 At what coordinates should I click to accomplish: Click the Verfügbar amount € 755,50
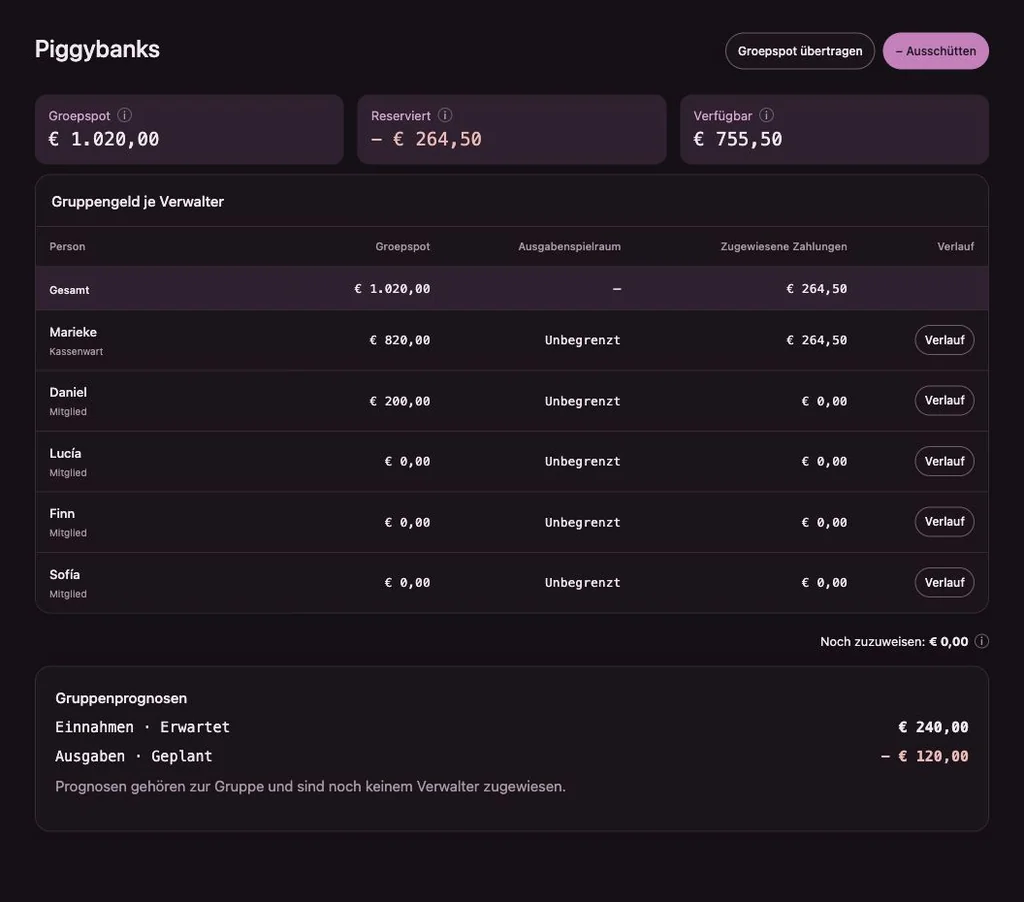738,139
